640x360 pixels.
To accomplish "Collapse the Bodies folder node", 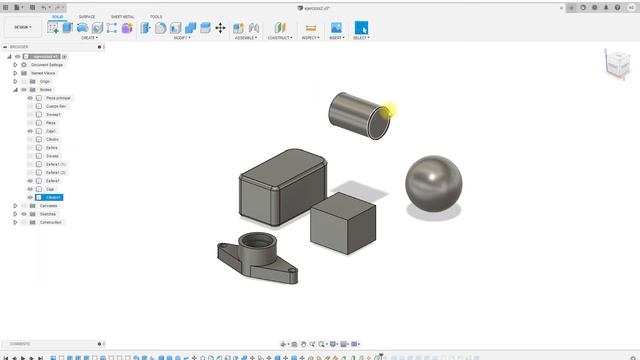I will click(15, 89).
